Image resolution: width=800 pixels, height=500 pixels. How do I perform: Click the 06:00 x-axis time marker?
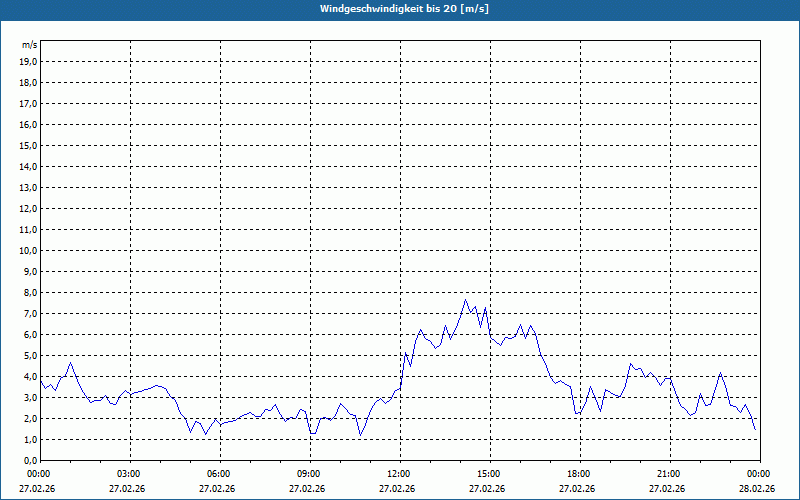click(x=219, y=474)
